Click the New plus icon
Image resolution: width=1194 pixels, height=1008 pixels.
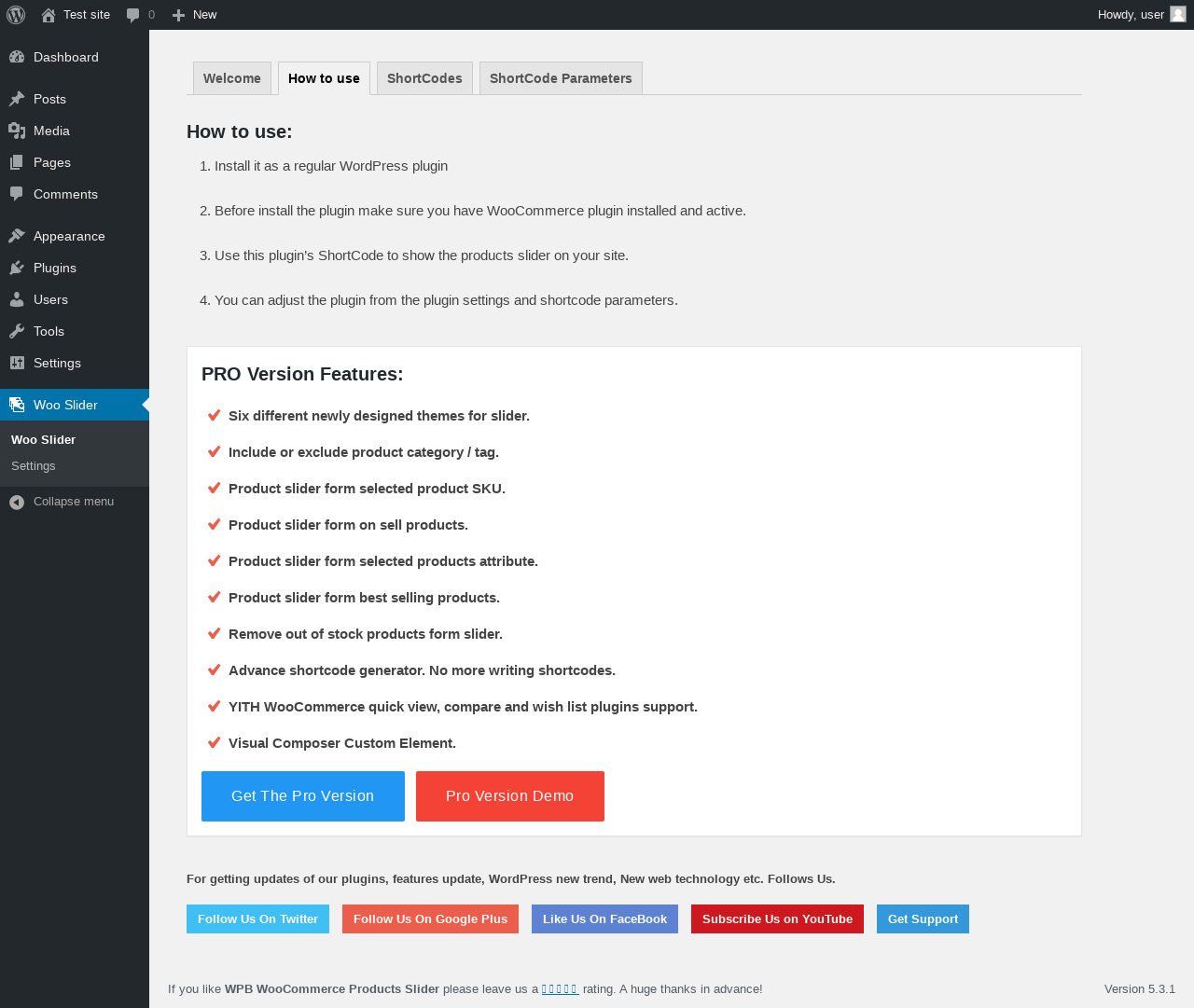pyautogui.click(x=179, y=15)
